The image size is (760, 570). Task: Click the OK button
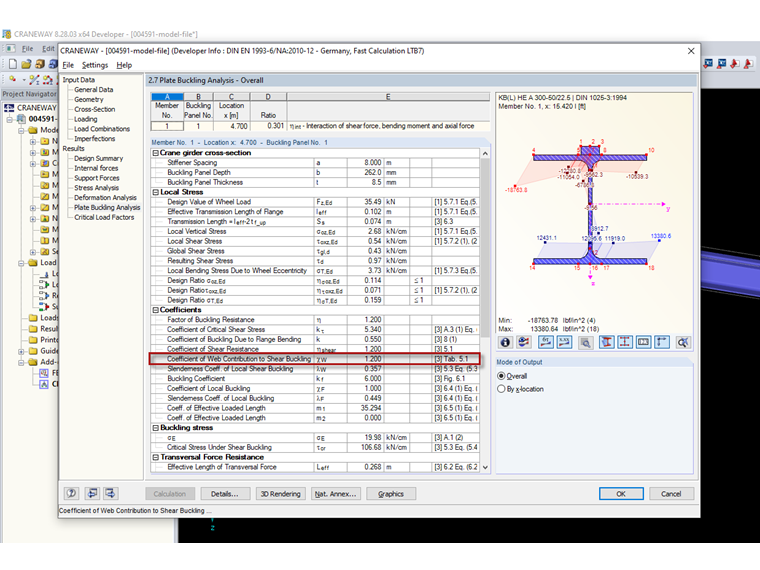[620, 493]
